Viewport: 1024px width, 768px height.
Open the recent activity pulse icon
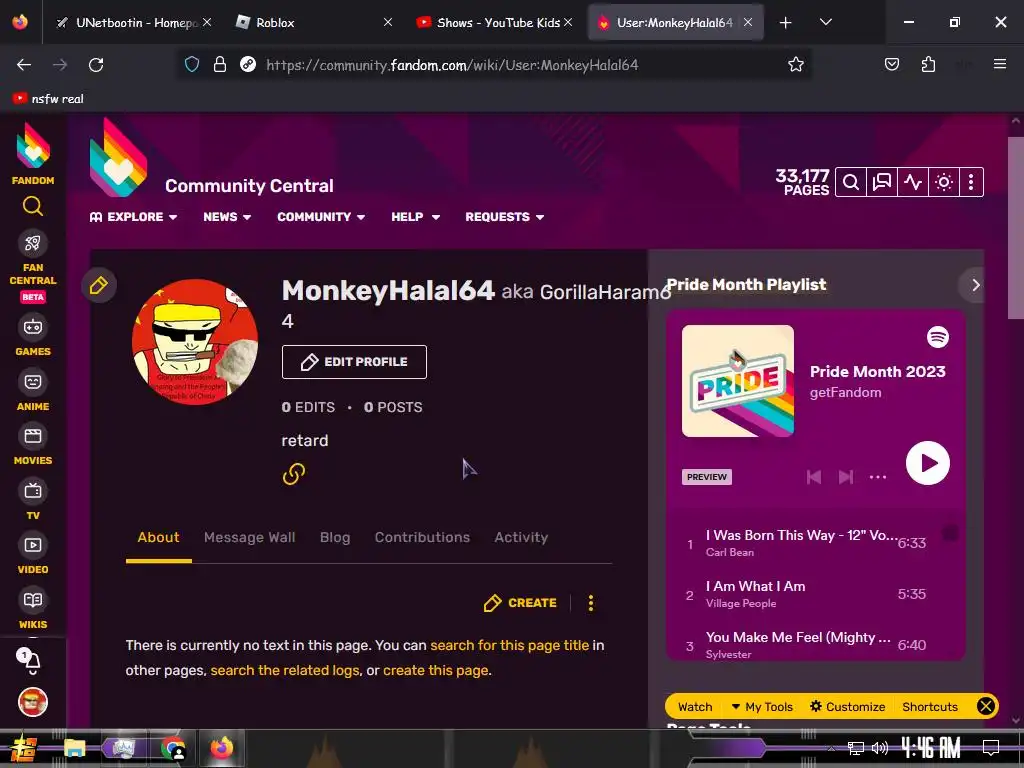click(913, 182)
